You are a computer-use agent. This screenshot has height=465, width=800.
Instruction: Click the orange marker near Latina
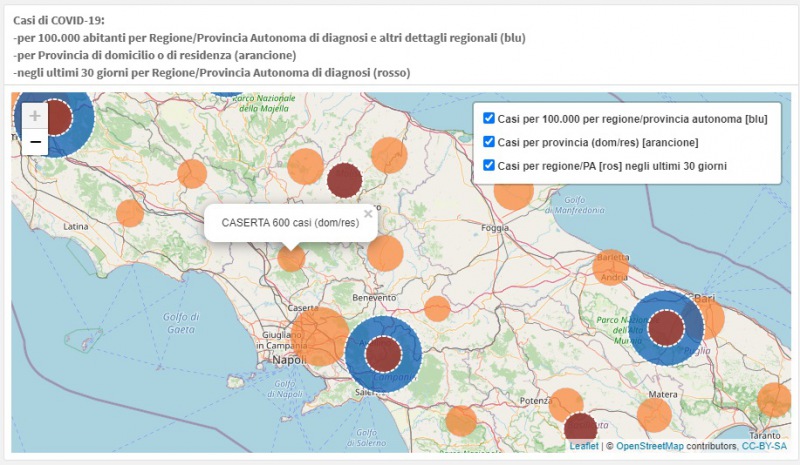129,213
